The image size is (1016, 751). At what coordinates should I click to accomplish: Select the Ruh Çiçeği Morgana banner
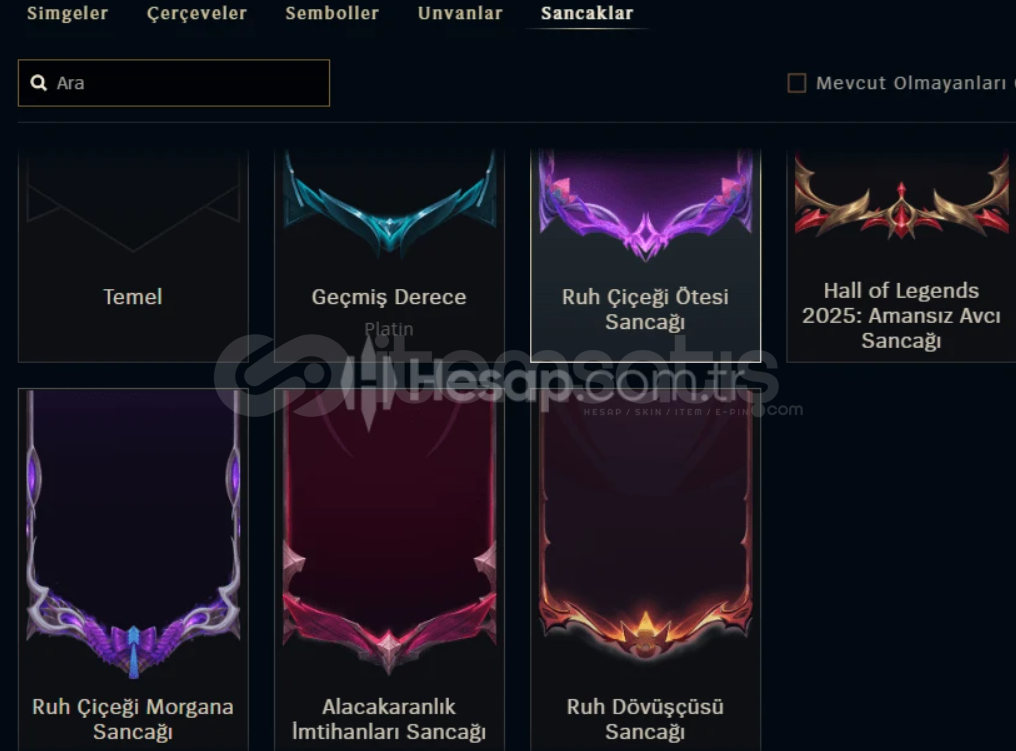[x=133, y=570]
